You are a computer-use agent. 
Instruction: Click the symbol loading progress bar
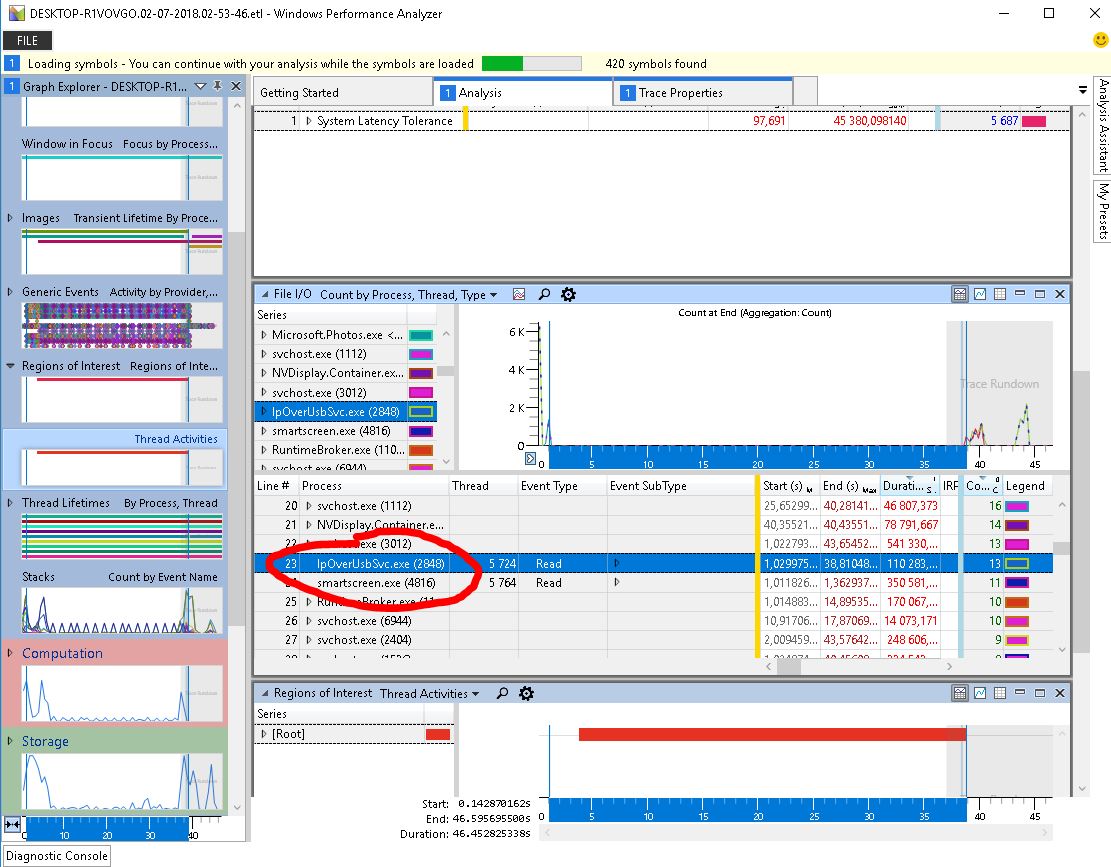[x=531, y=64]
